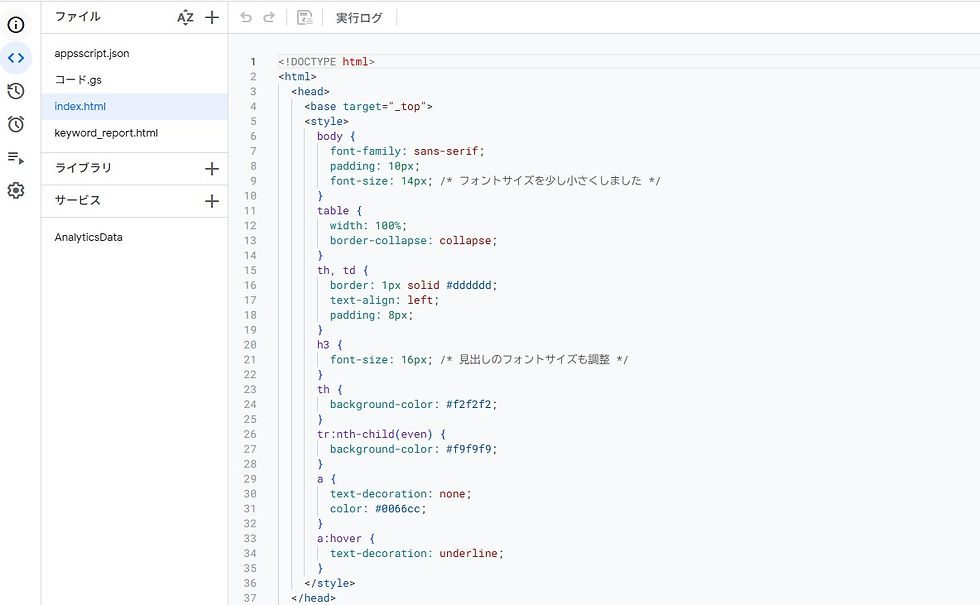This screenshot has width=980, height=605.
Task: Open コード.gs file
Action: pyautogui.click(x=78, y=80)
